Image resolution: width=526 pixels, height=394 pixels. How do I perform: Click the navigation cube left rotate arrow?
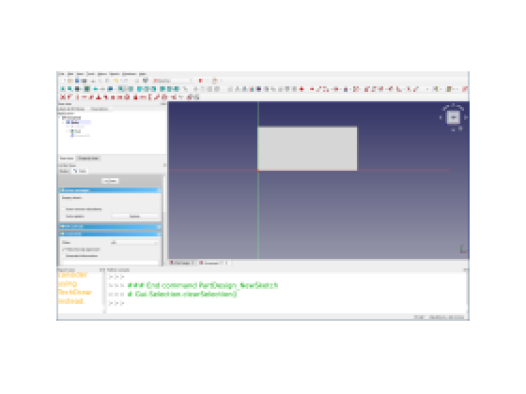click(440, 117)
